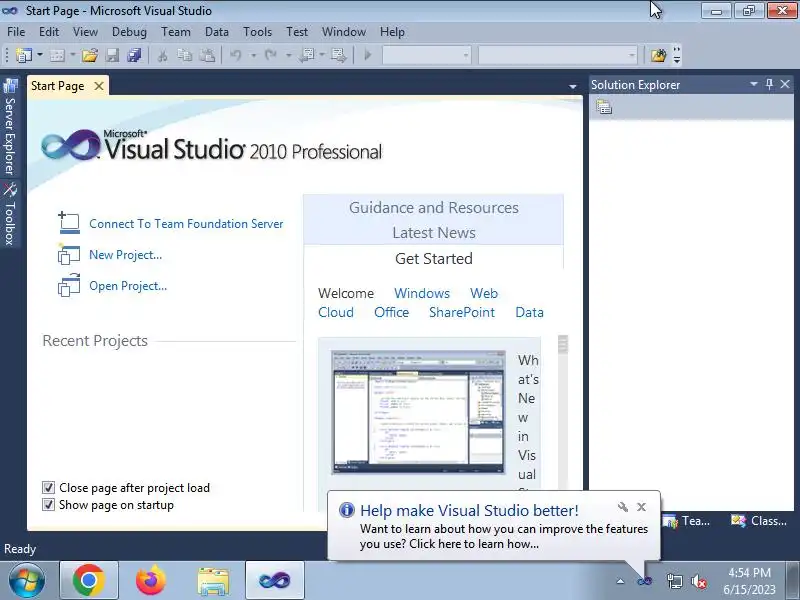The image size is (800, 600).
Task: Click the Windows link under Get Started
Action: (x=422, y=293)
